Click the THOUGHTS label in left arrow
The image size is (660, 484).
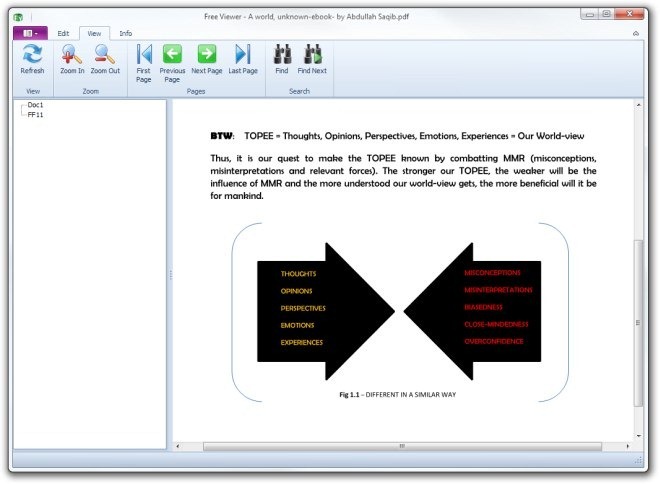tap(298, 274)
